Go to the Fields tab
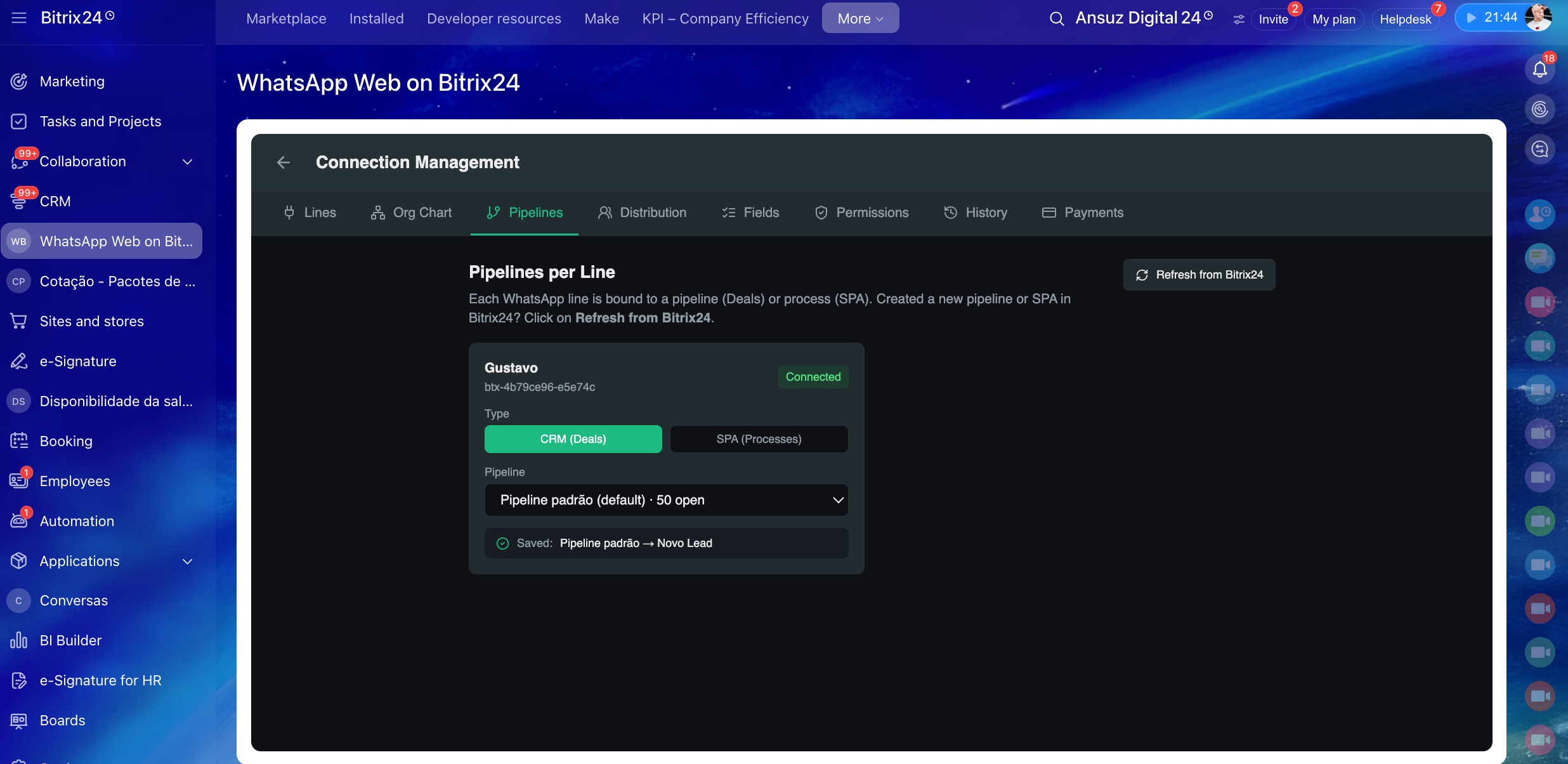The image size is (1568, 764). coord(750,213)
